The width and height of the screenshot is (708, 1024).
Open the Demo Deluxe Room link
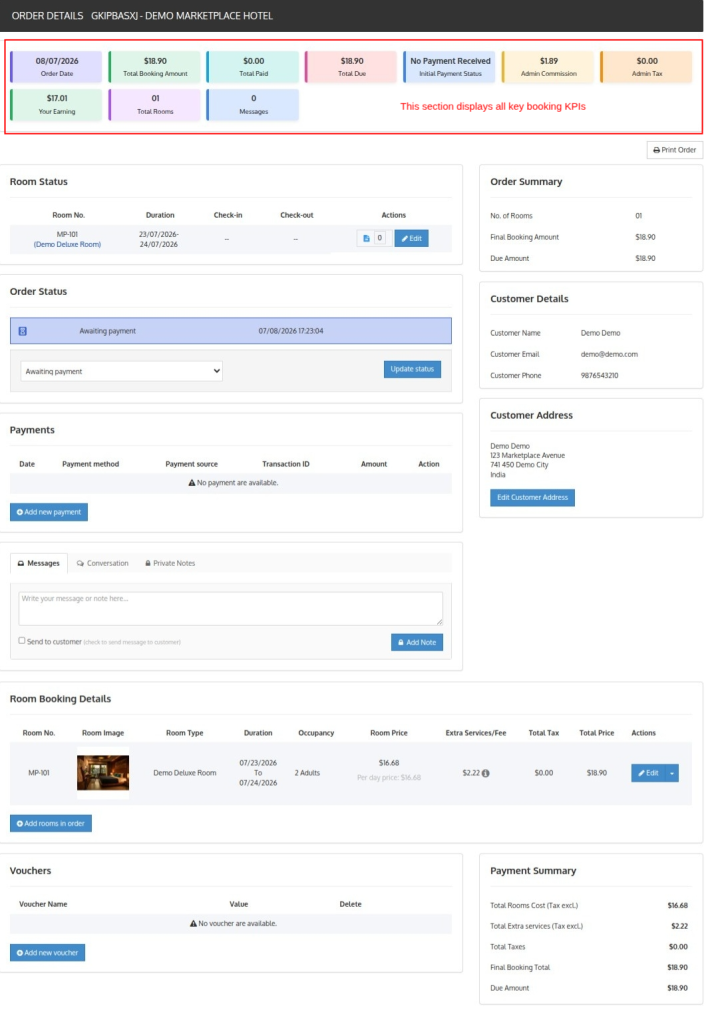[67, 244]
